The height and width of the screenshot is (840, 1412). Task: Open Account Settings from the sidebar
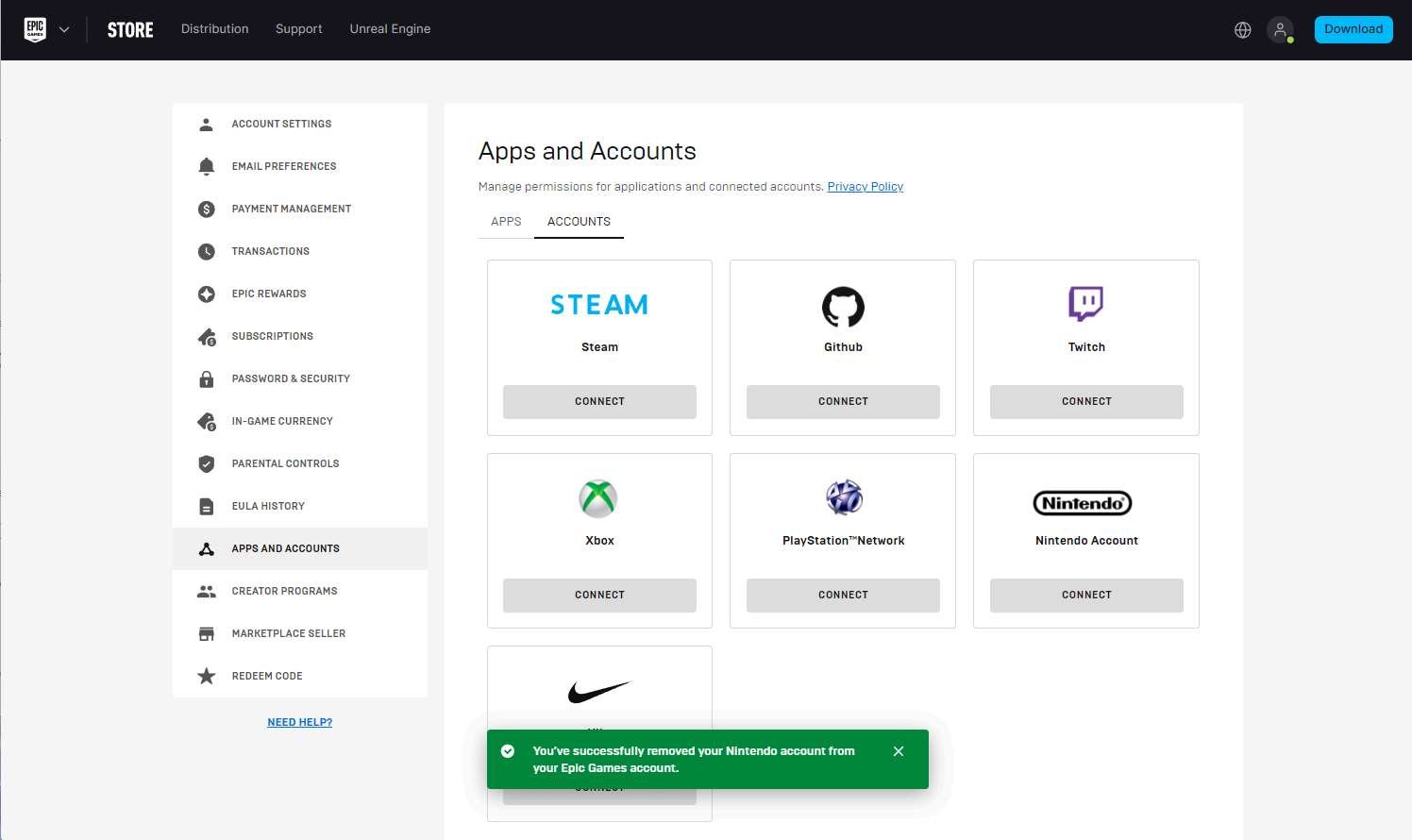300,124
